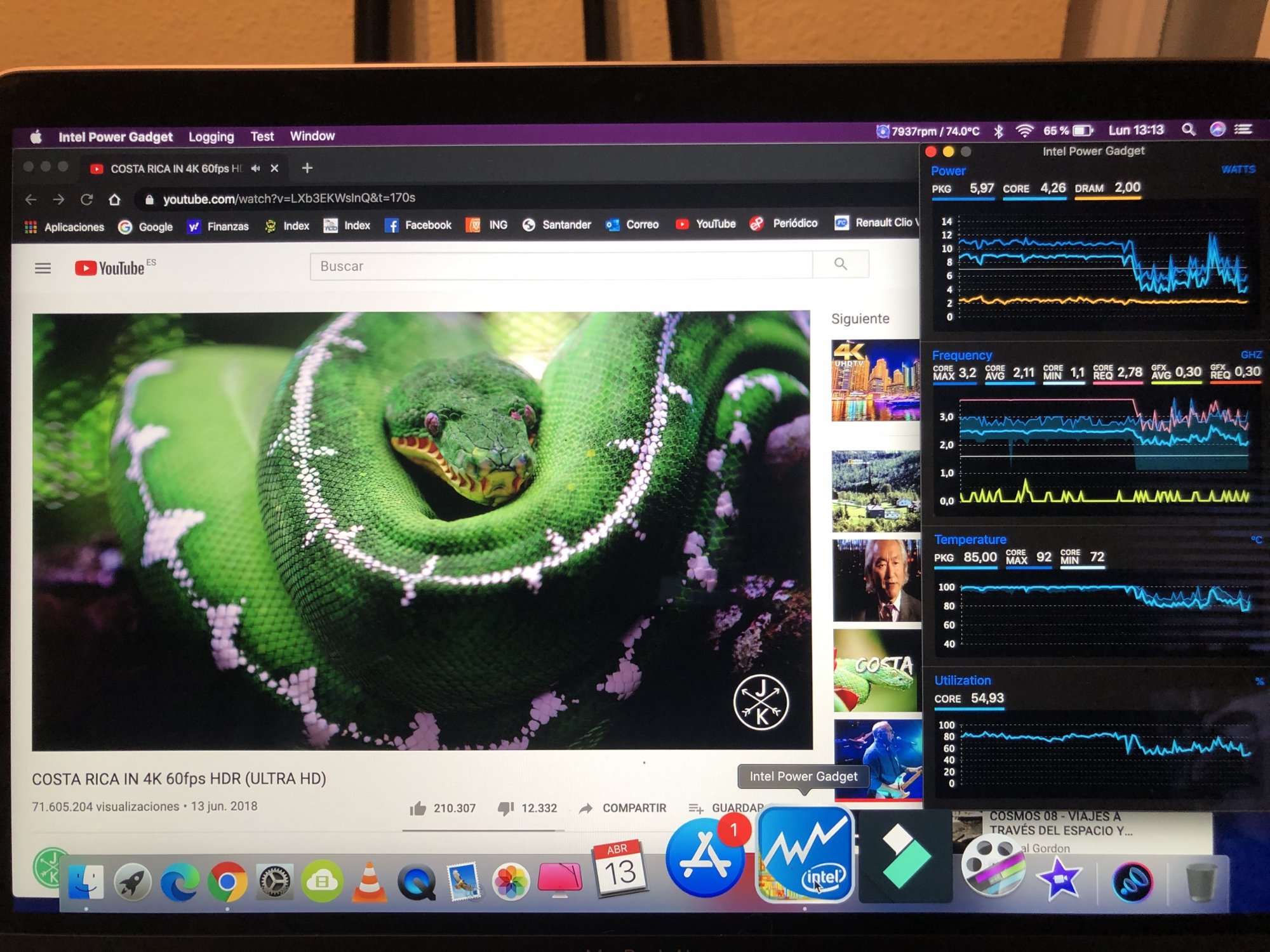Open the Facebook bookmark
The width and height of the screenshot is (1270, 952).
[x=418, y=225]
